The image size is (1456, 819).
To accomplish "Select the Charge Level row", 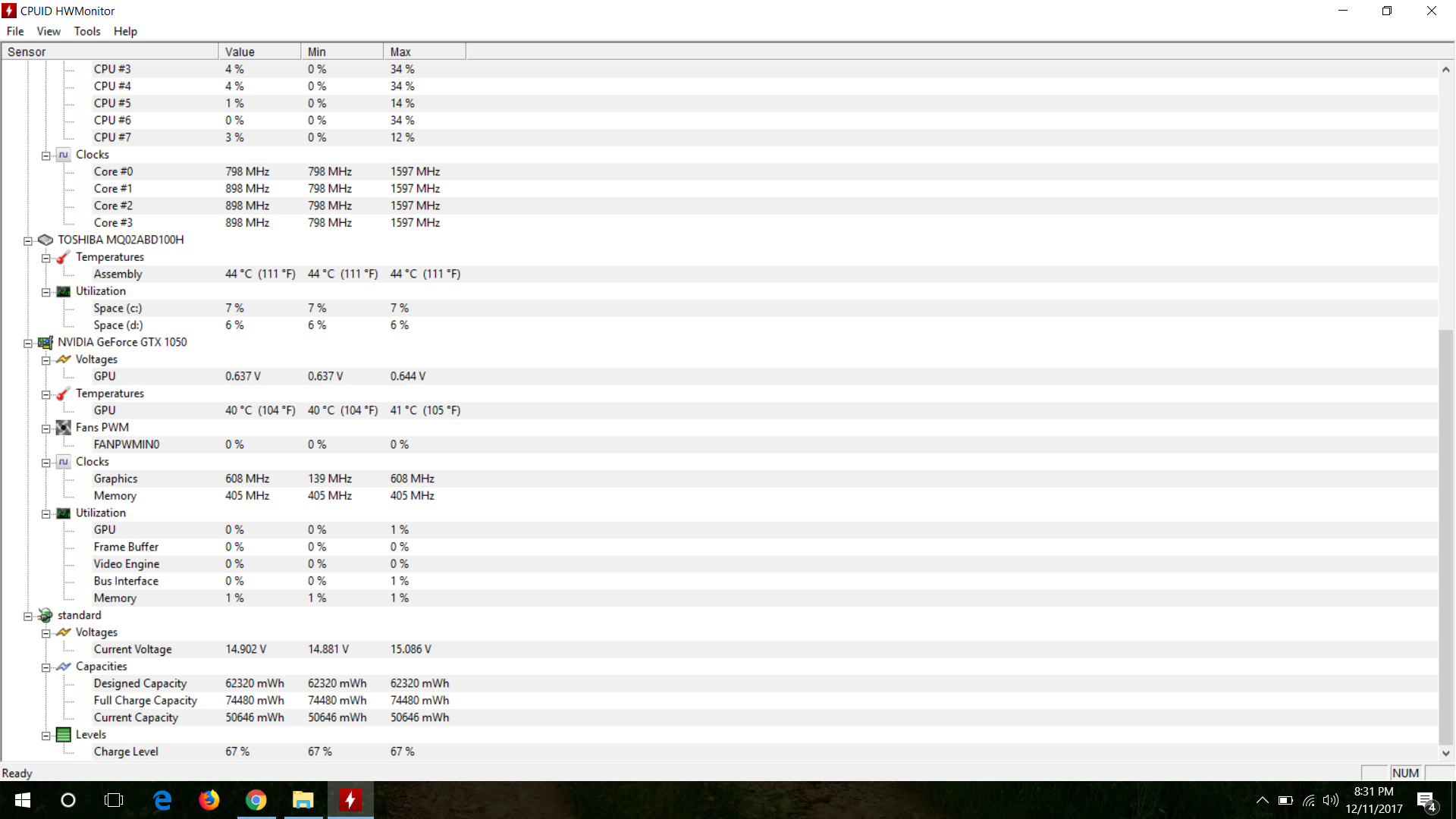I will coord(126,752).
